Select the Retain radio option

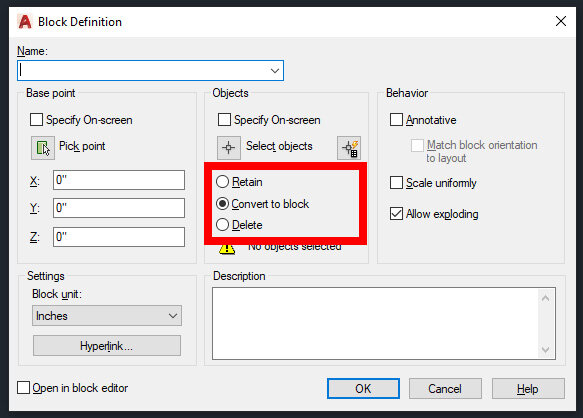click(x=222, y=182)
